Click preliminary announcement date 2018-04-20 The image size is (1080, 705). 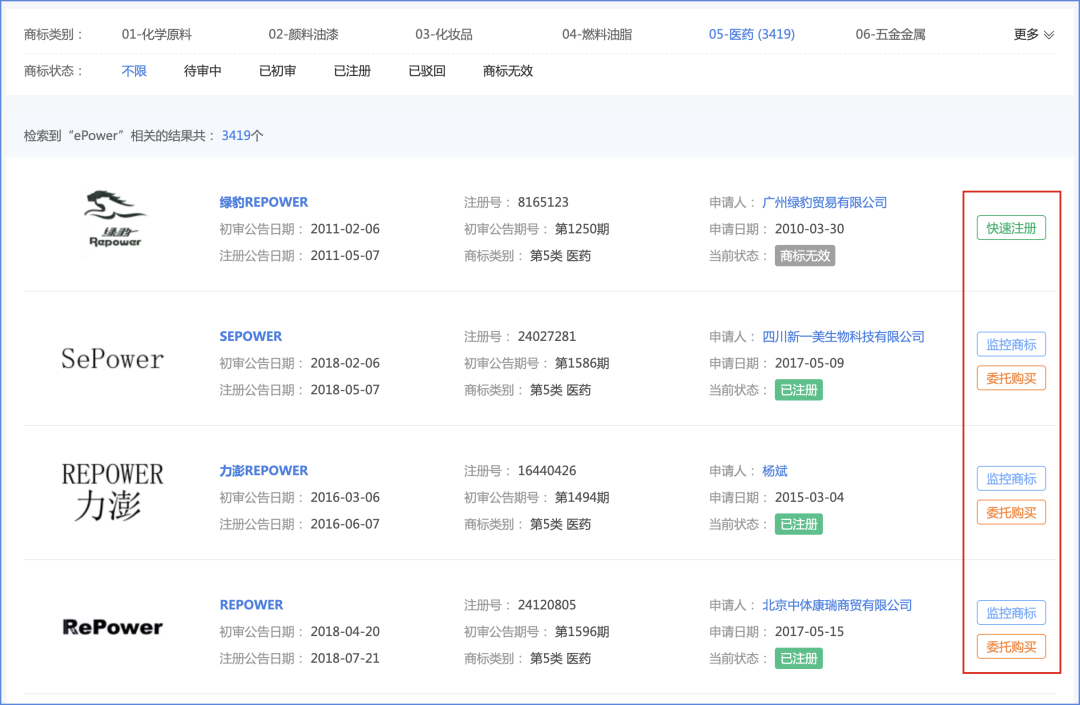tap(345, 632)
